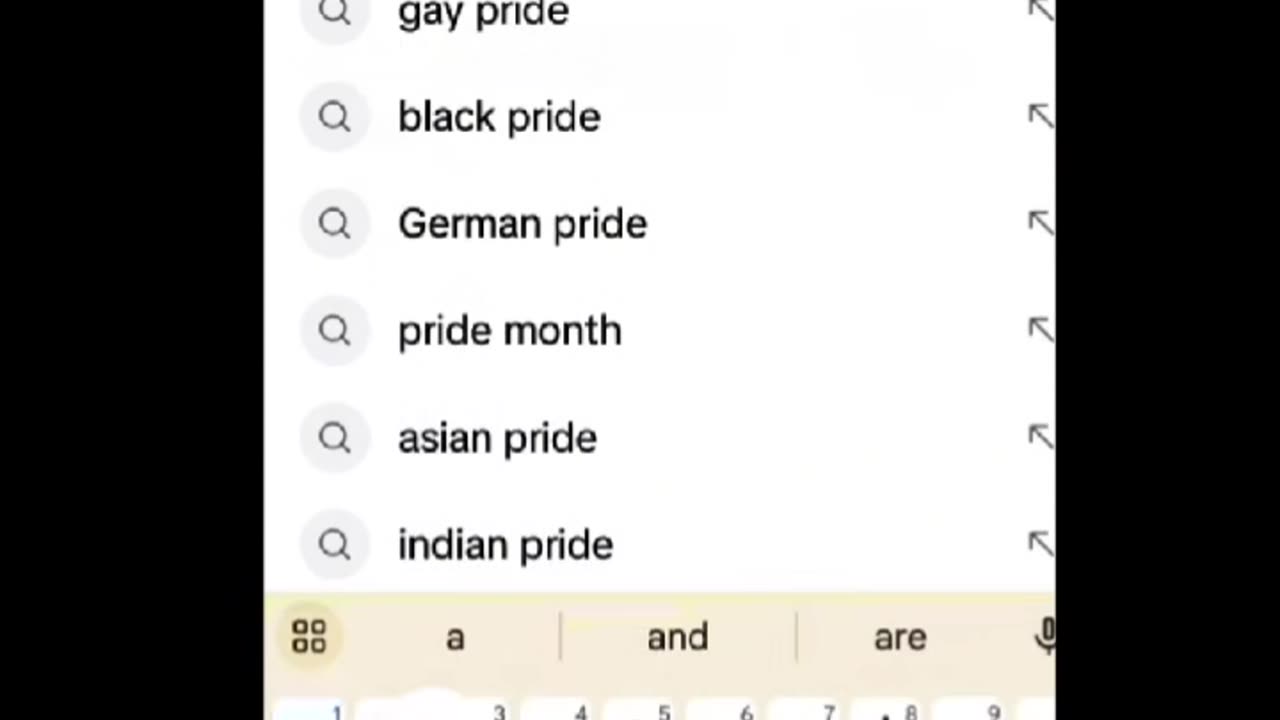Viewport: 1280px width, 720px height.
Task: Open the pride month suggestion
Action: coord(509,331)
